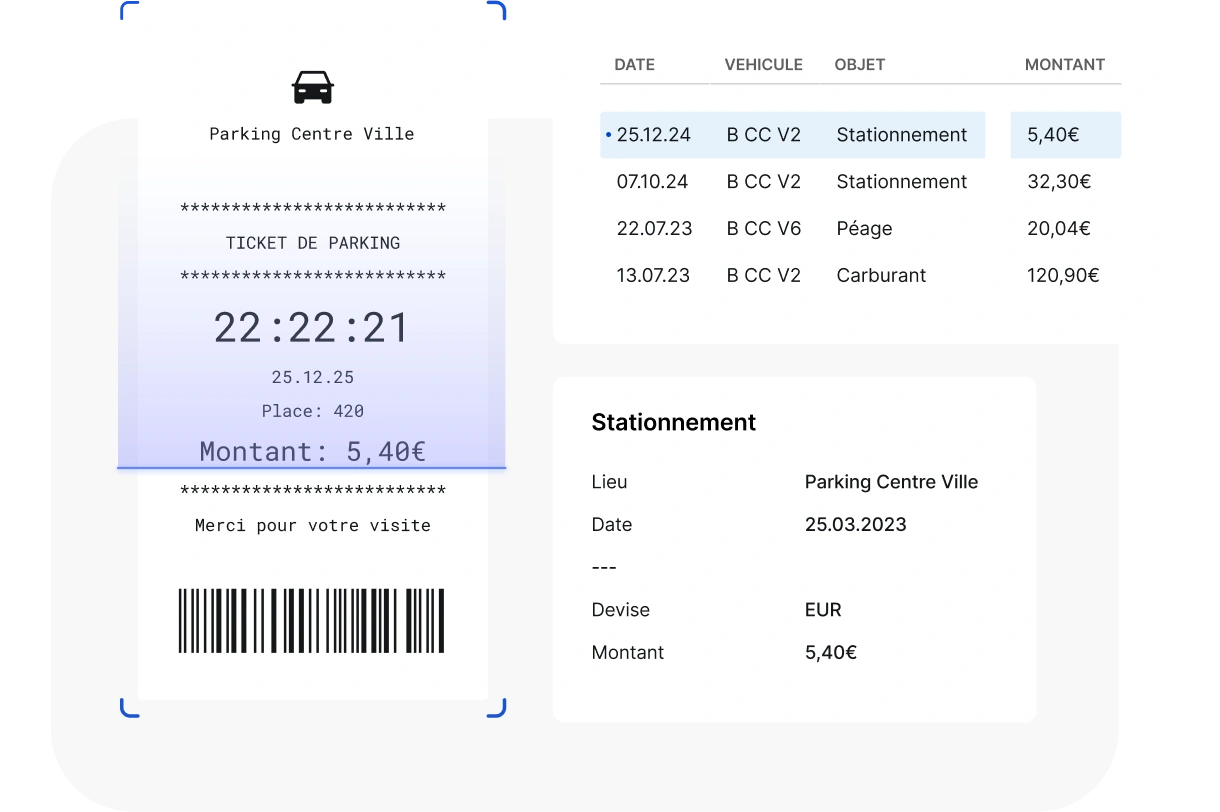Click the EUR Devise value
The width and height of the screenshot is (1220, 812).
[824, 609]
